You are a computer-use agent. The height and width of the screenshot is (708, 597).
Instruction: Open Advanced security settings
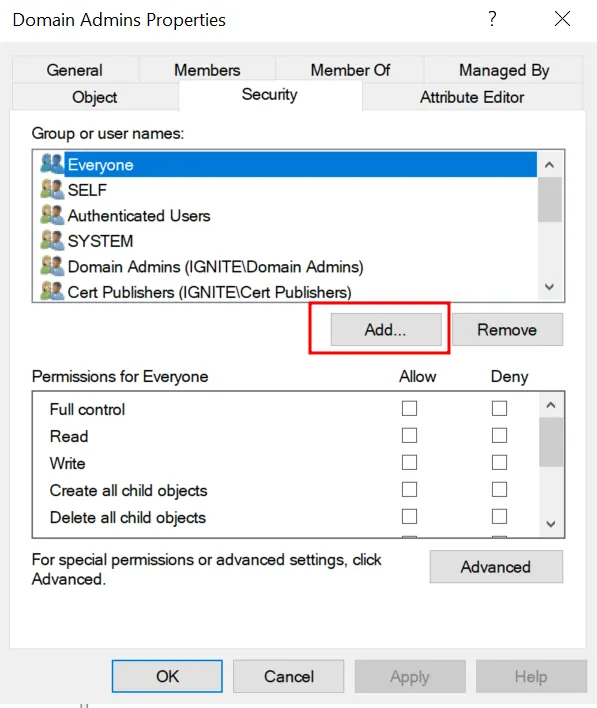[x=496, y=567]
